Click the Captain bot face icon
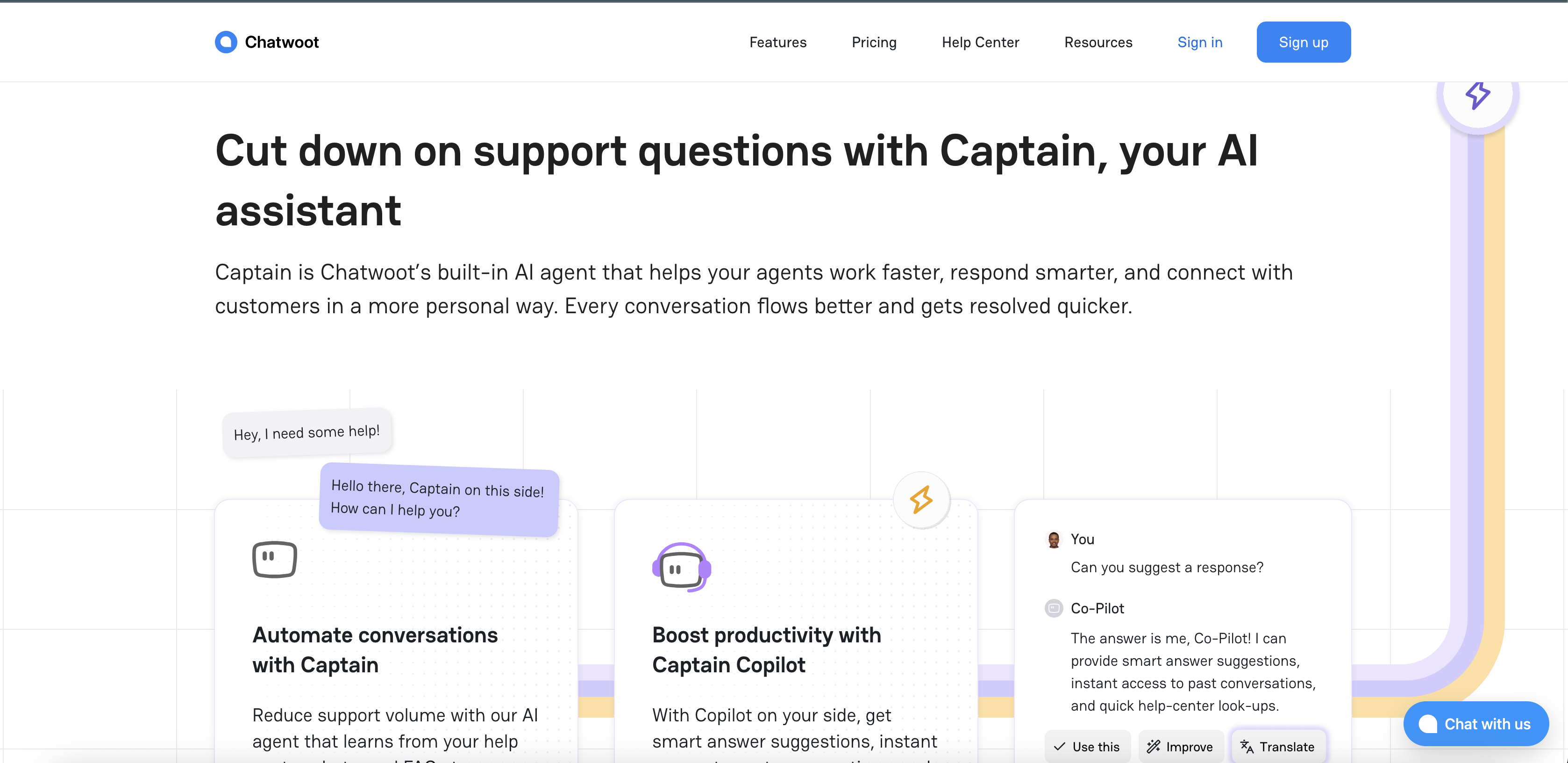Screen dimensions: 1568x763 pos(275,559)
